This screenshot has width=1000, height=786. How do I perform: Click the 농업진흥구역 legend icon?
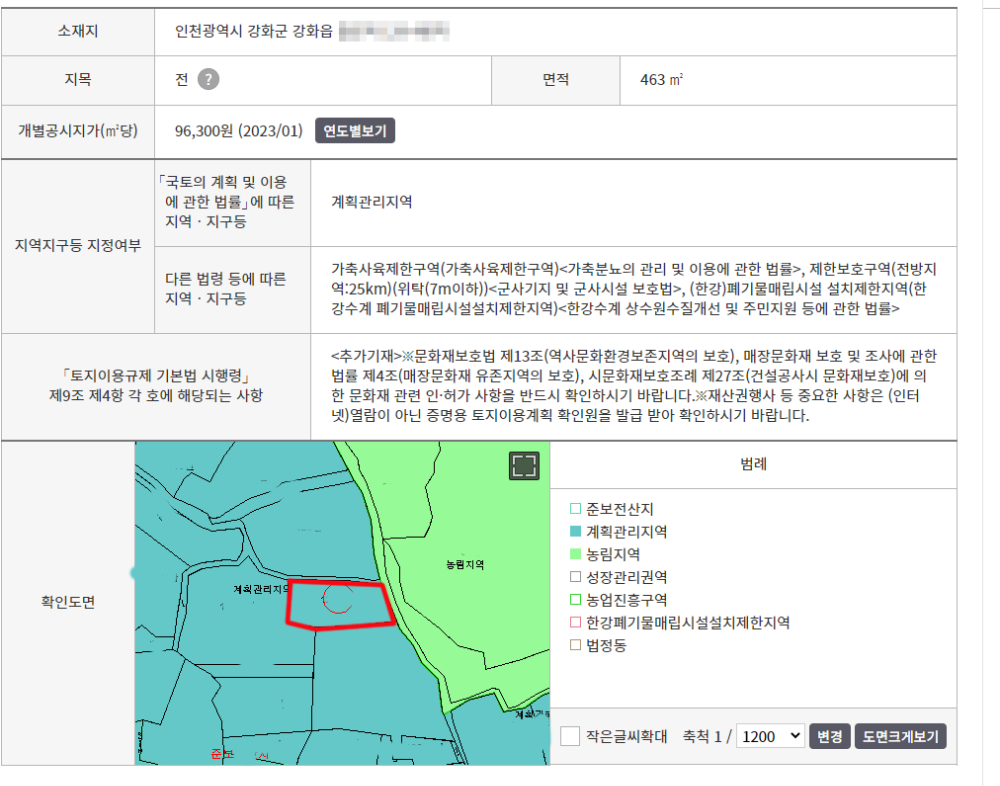(x=575, y=600)
